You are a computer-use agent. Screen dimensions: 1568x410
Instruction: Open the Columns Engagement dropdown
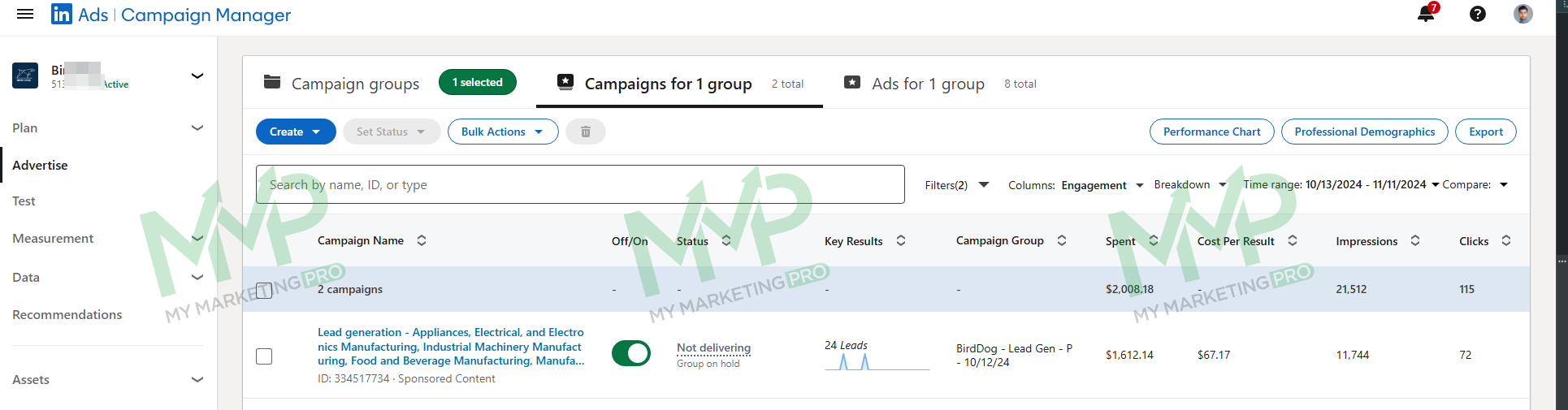[1076, 185]
